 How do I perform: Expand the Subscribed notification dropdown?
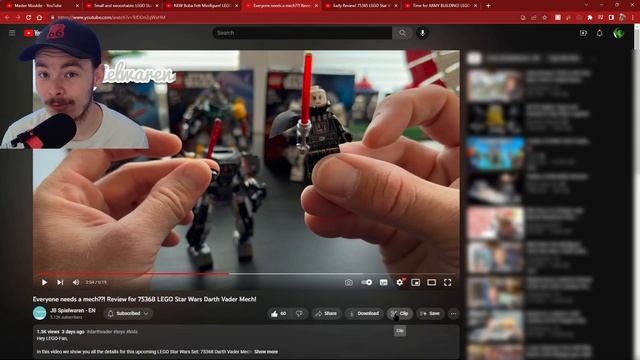128,313
